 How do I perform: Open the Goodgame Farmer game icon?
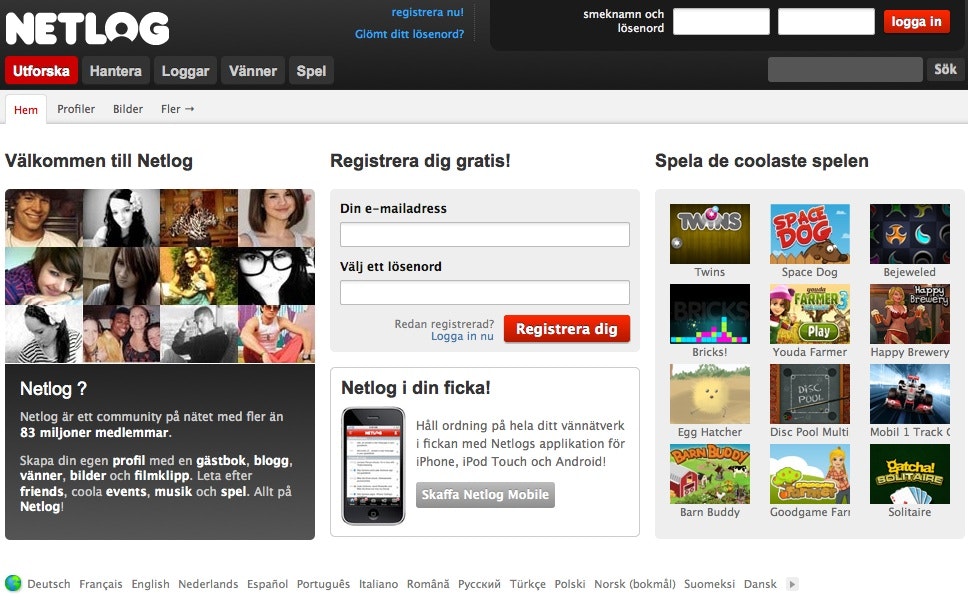click(809, 474)
